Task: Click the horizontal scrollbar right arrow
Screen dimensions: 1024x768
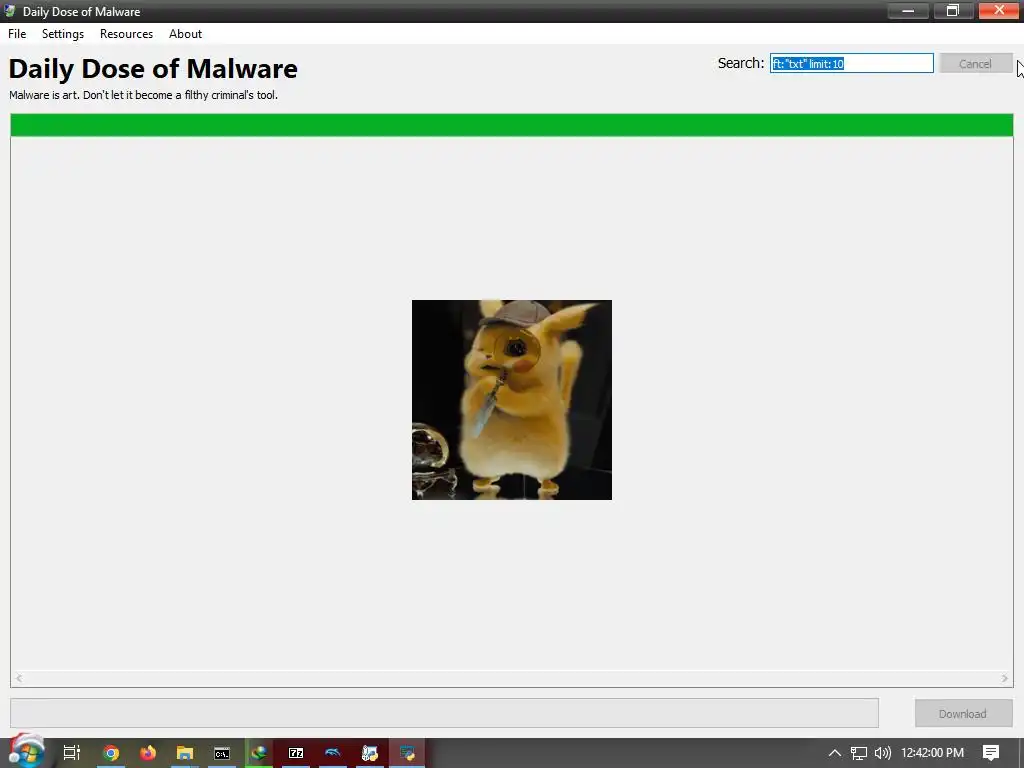Action: (x=1004, y=679)
